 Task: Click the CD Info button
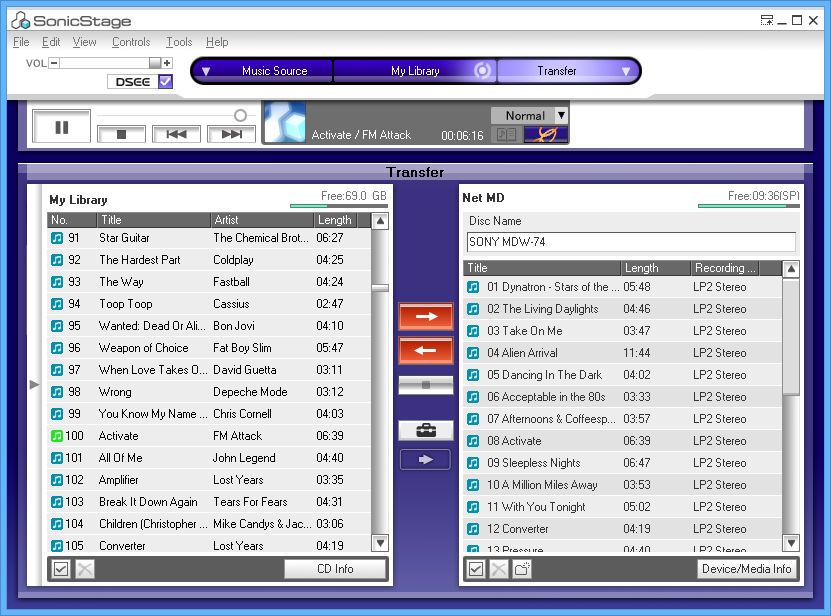click(x=335, y=569)
